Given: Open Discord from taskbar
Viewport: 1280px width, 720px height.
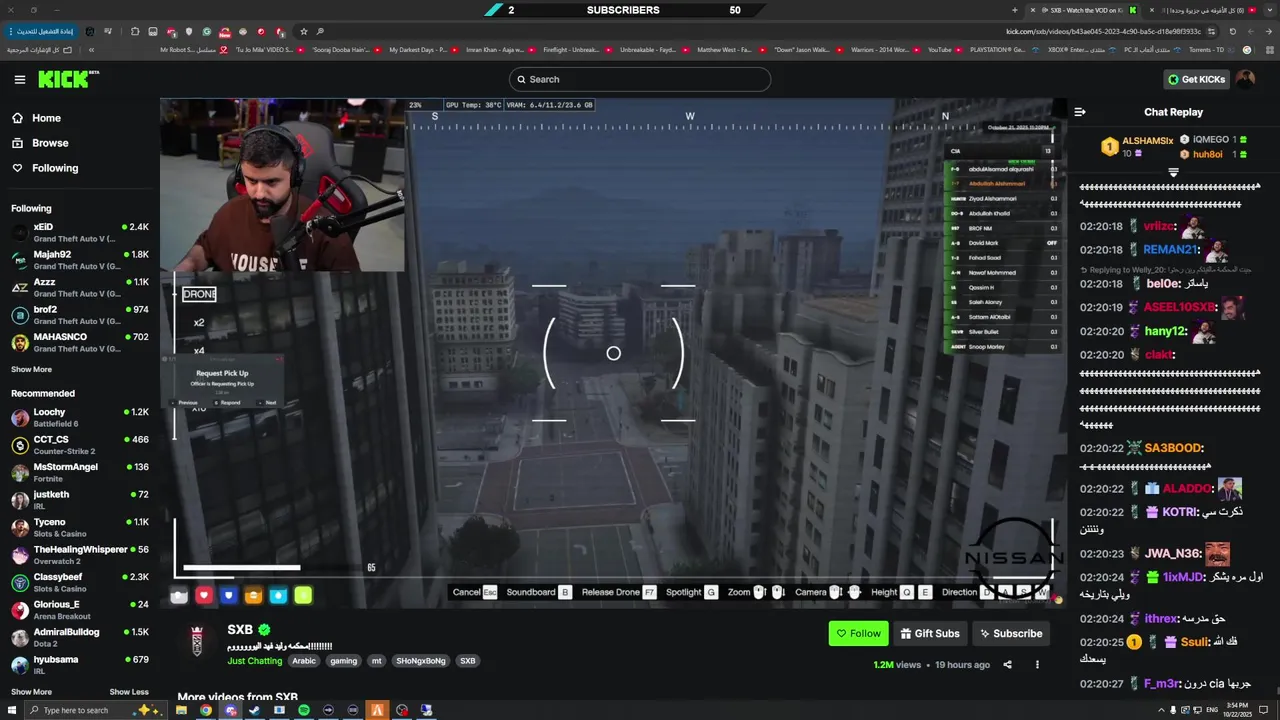Looking at the screenshot, I should click(231, 710).
